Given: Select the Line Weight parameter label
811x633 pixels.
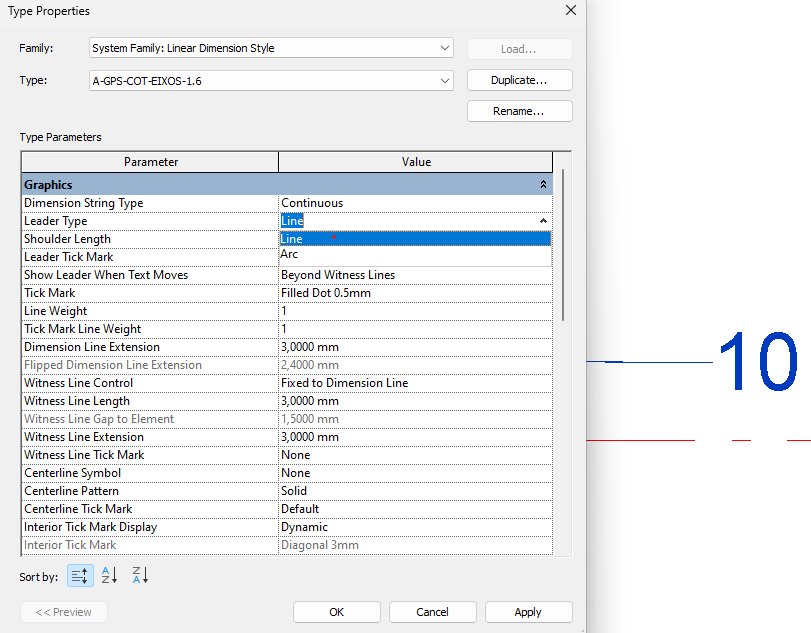Looking at the screenshot, I should (x=55, y=311).
